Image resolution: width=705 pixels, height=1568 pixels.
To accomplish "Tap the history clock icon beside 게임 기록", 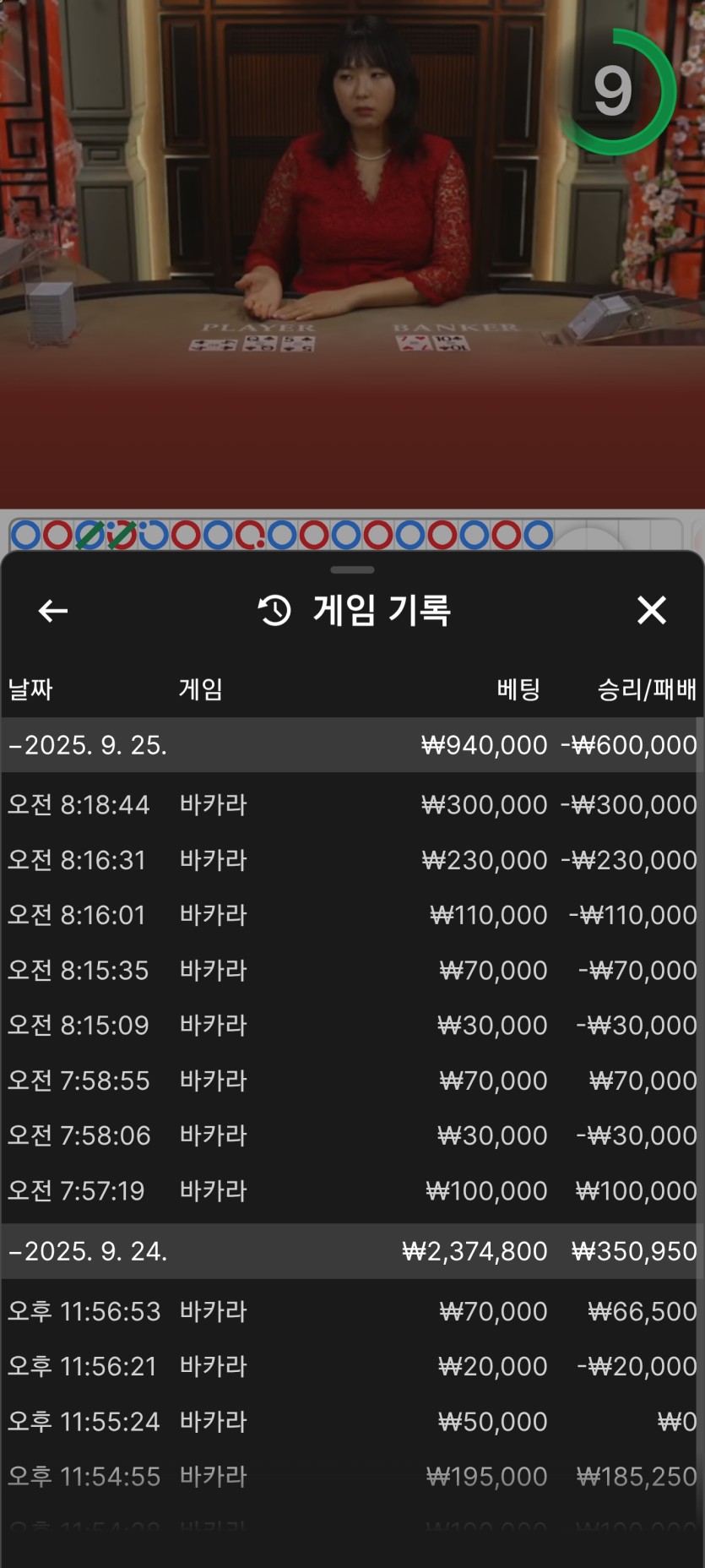I will (x=274, y=610).
